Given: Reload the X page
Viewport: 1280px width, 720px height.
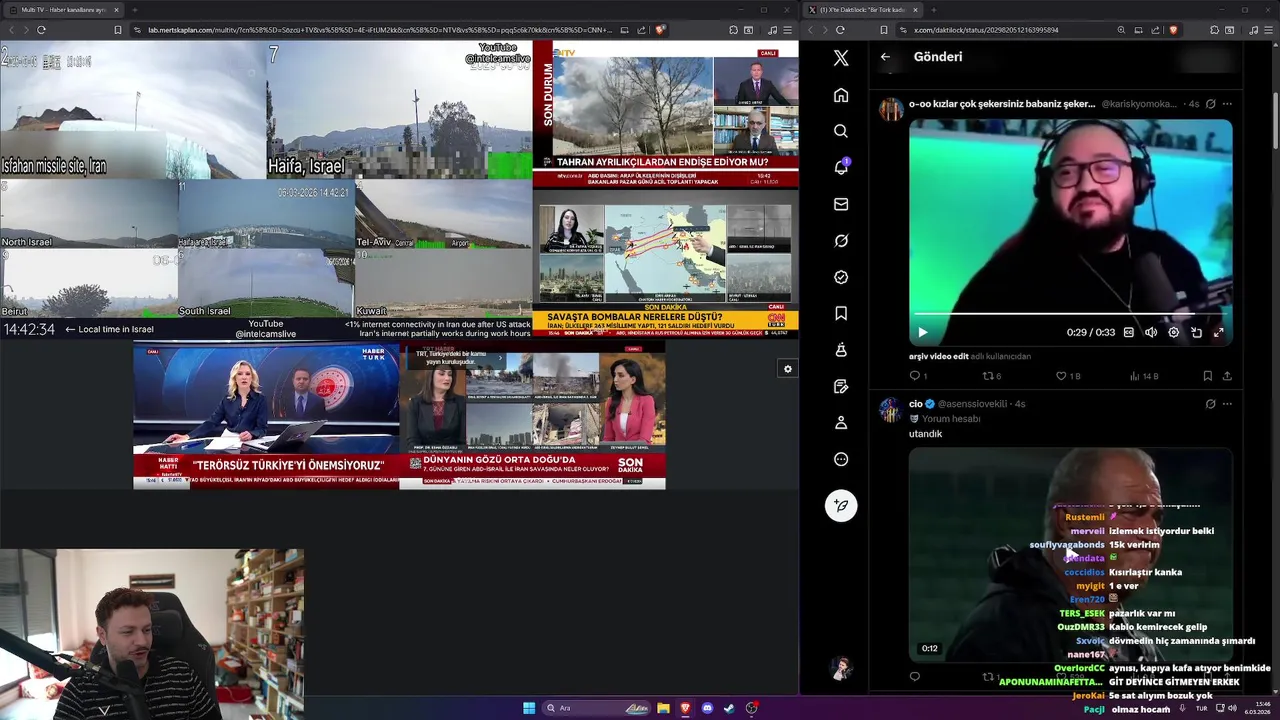Looking at the screenshot, I should 840,30.
